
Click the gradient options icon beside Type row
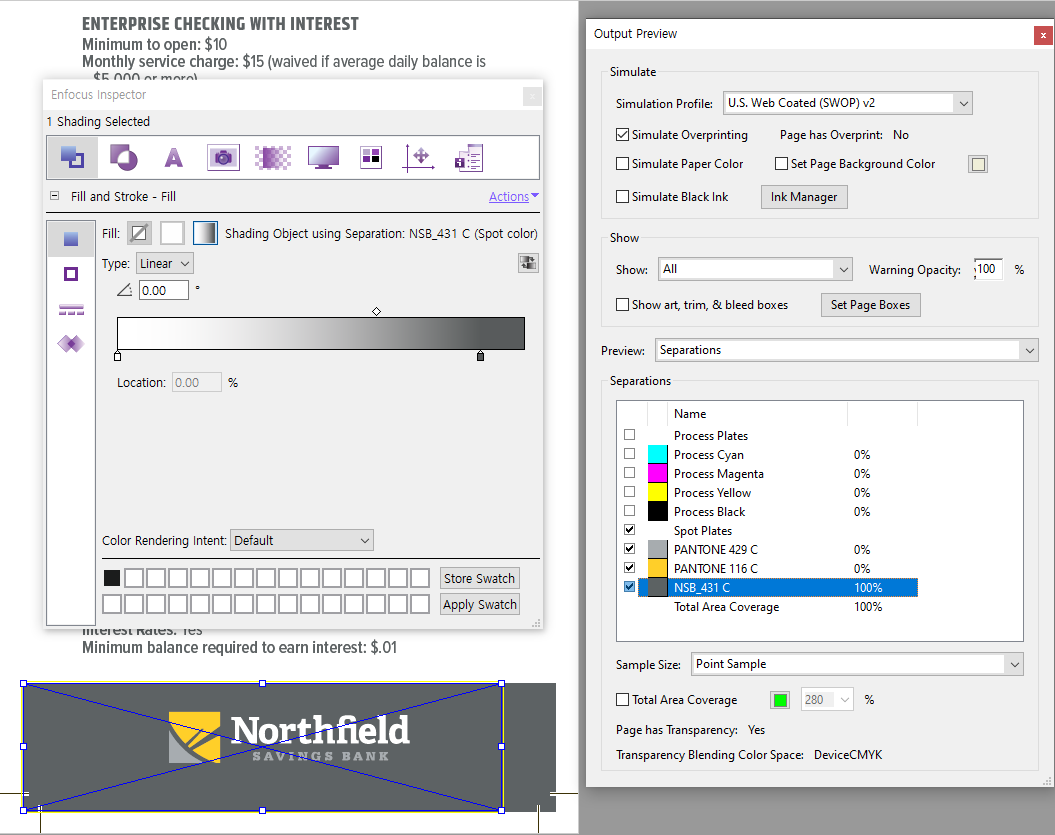528,263
